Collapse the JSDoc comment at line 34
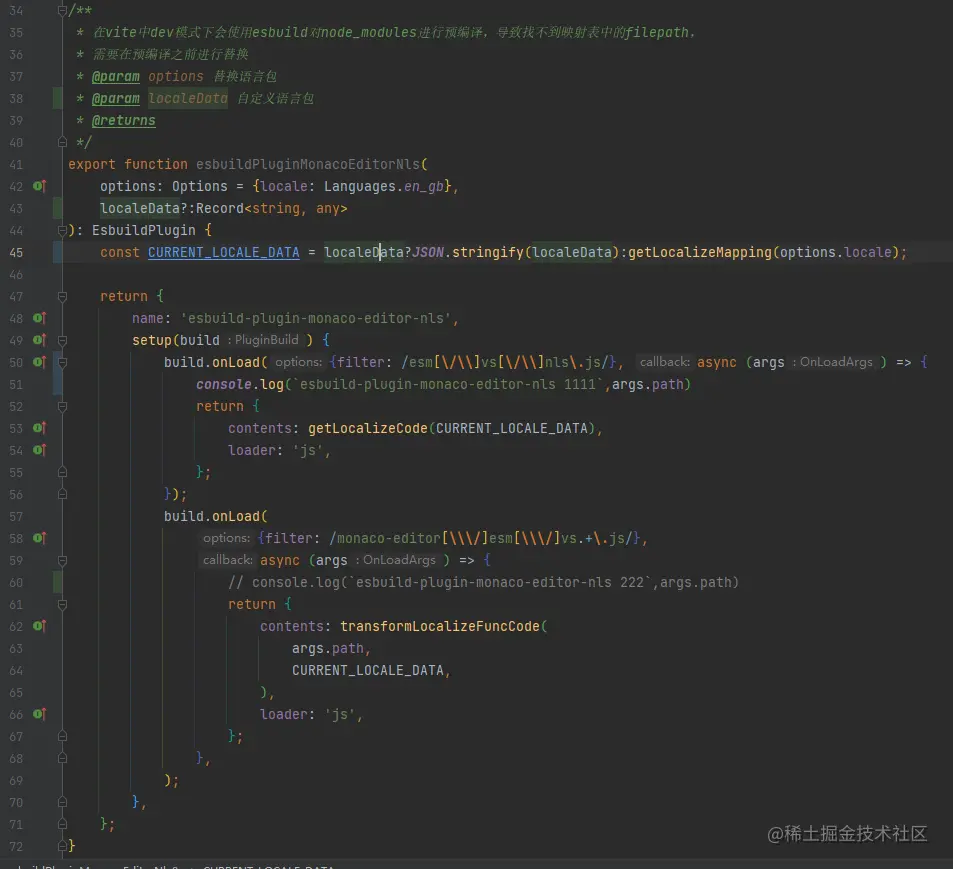The height and width of the screenshot is (869, 953). [62, 10]
